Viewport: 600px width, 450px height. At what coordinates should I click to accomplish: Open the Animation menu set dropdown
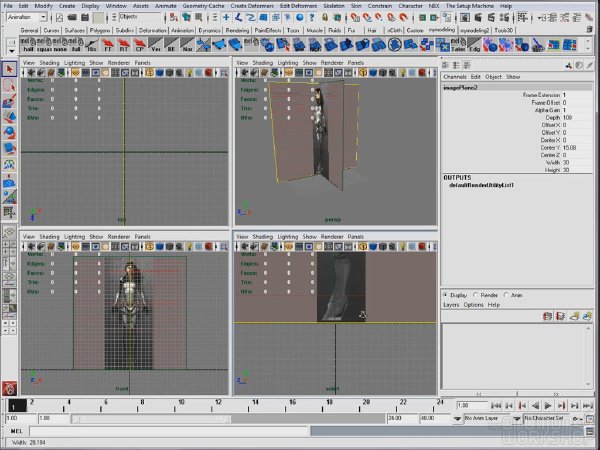(x=27, y=17)
